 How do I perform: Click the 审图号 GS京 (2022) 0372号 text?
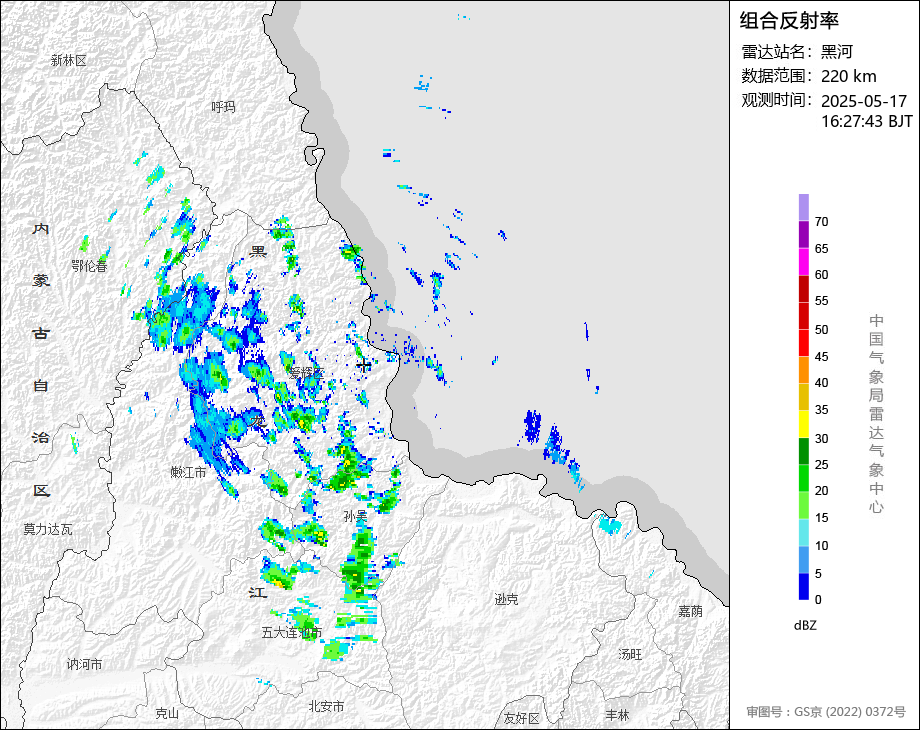click(826, 712)
